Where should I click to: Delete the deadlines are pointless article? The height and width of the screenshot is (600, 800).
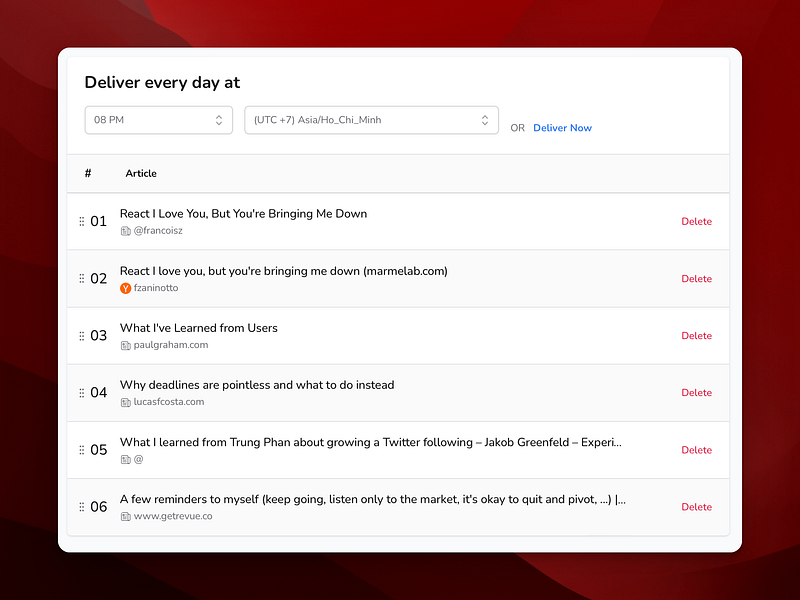(696, 392)
